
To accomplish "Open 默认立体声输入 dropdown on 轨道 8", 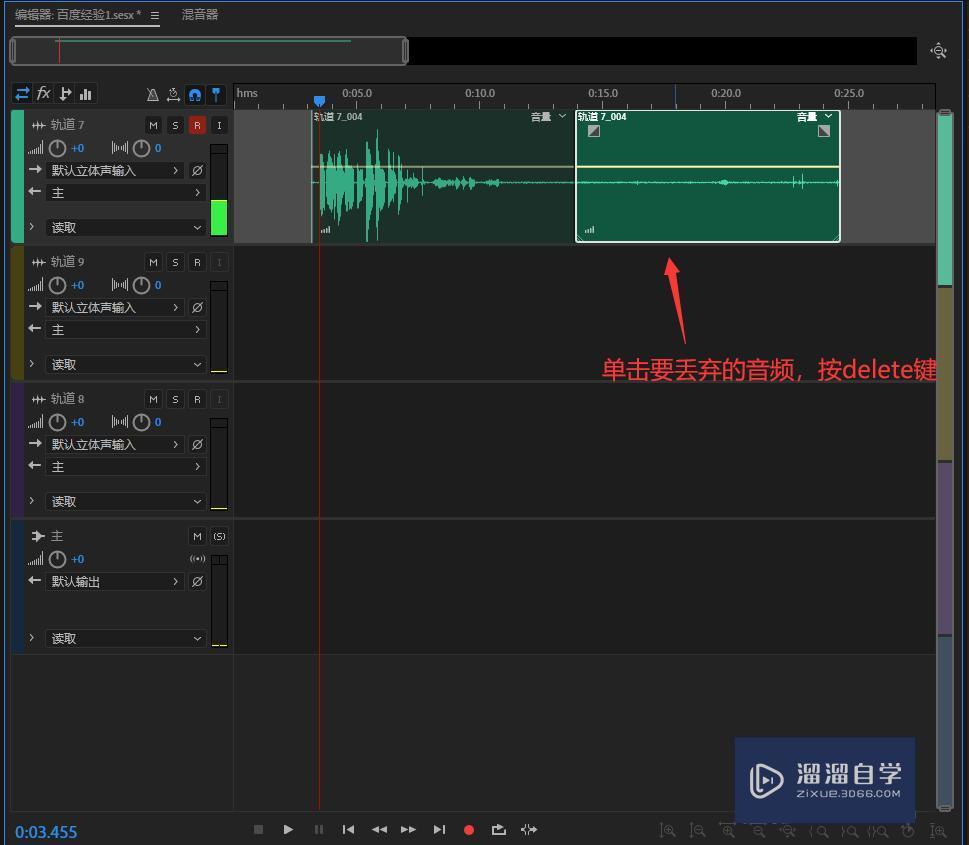I will click(x=115, y=444).
